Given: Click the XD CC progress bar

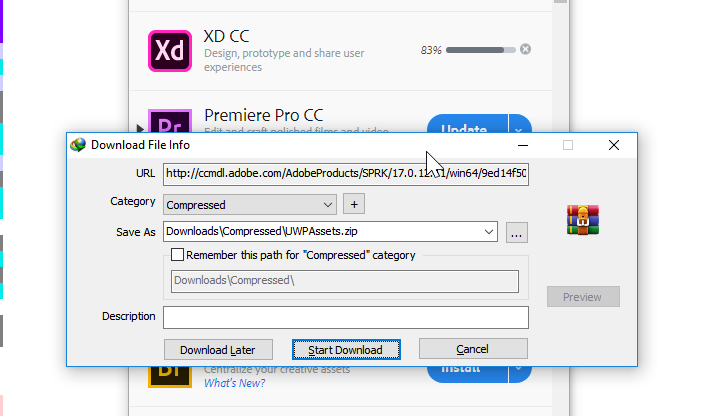Looking at the screenshot, I should pos(481,50).
